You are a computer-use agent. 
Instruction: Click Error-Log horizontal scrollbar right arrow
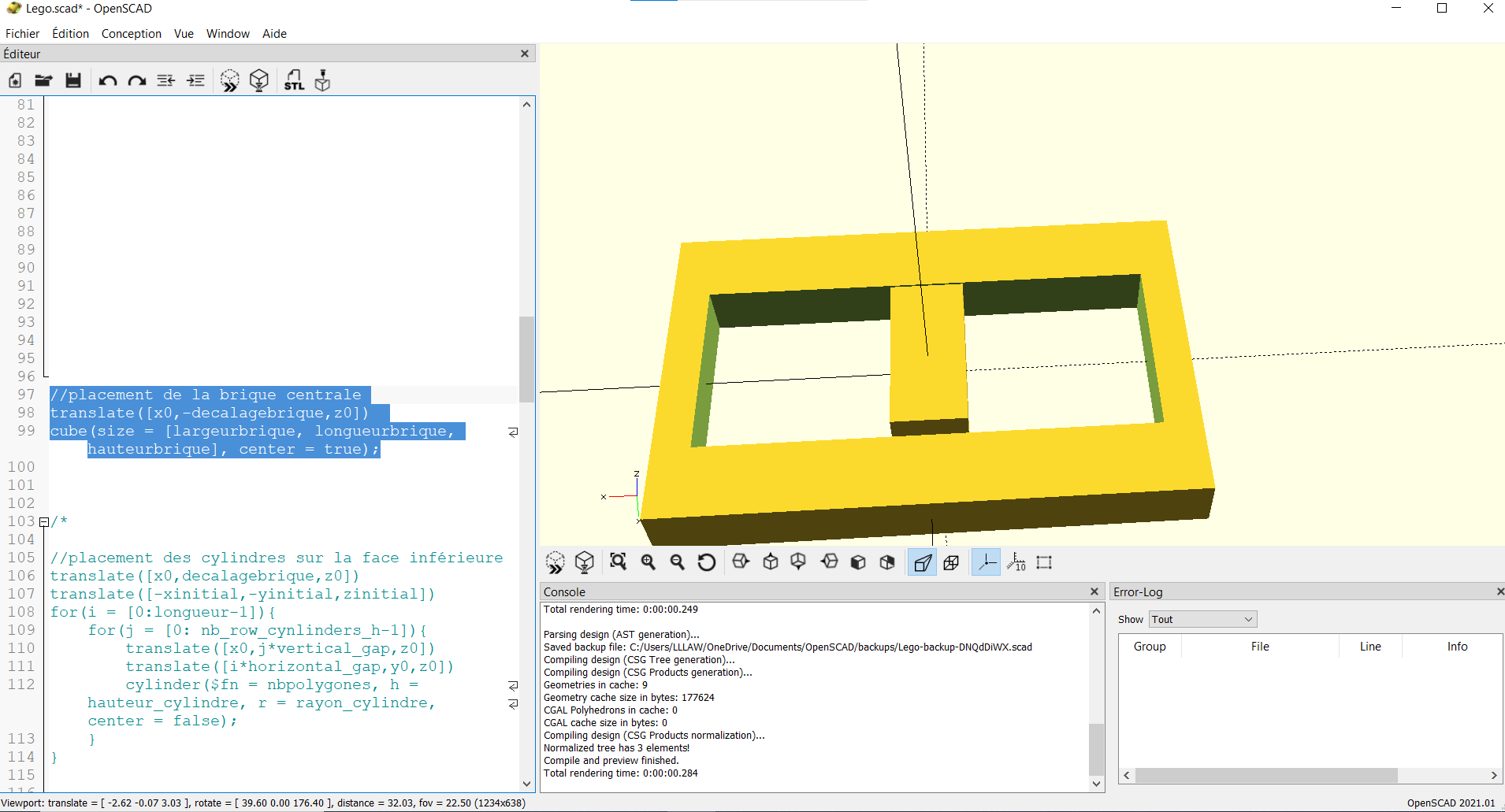coord(1494,776)
